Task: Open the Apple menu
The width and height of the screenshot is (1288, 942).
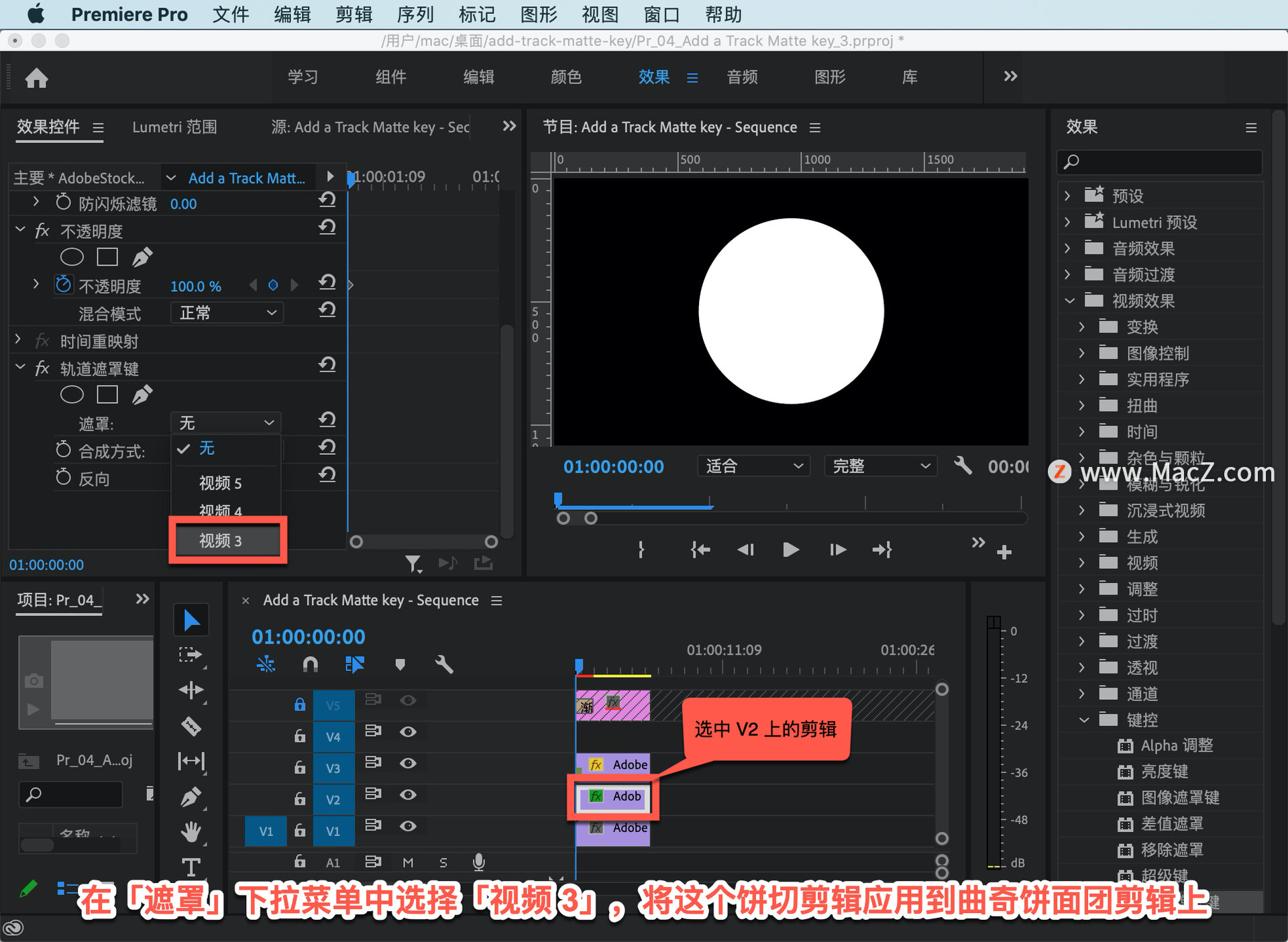Action: [35, 14]
